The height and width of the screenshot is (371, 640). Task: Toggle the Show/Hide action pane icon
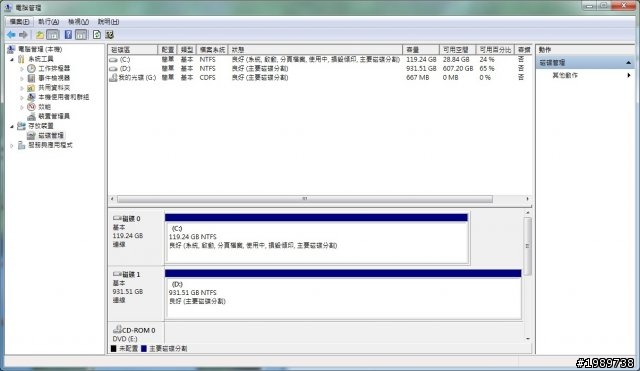pos(81,35)
